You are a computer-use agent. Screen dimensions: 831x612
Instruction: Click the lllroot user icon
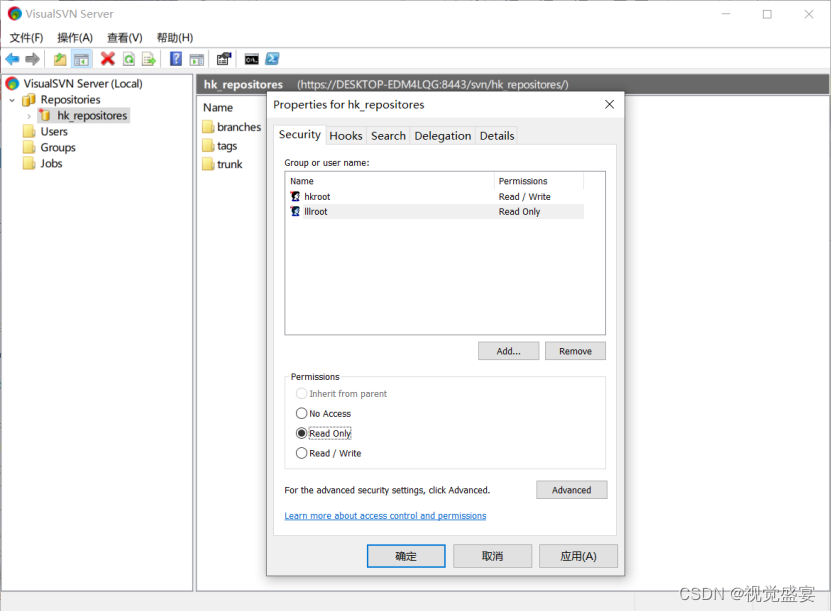[296, 211]
